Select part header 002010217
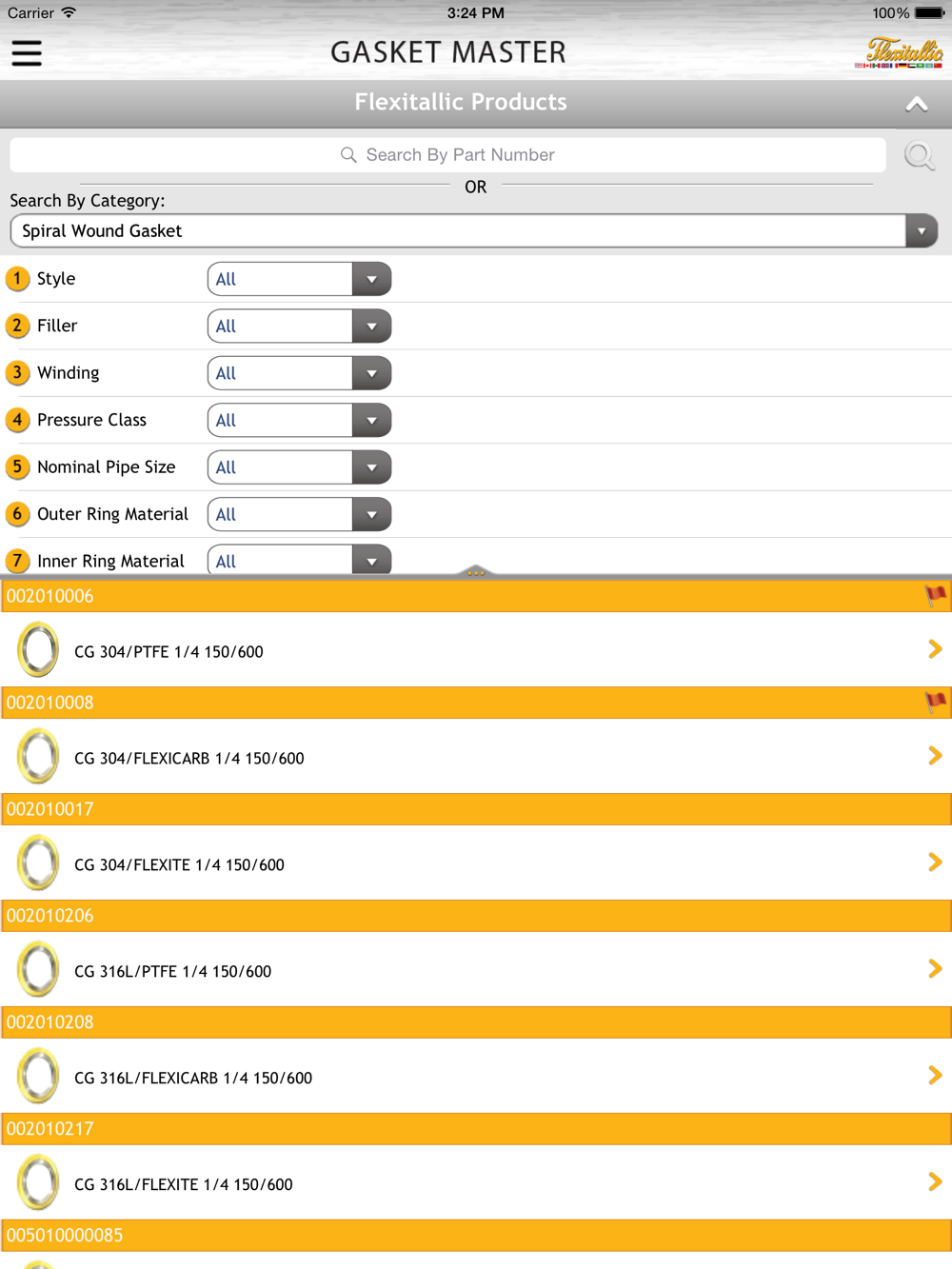952x1269 pixels. point(476,1129)
